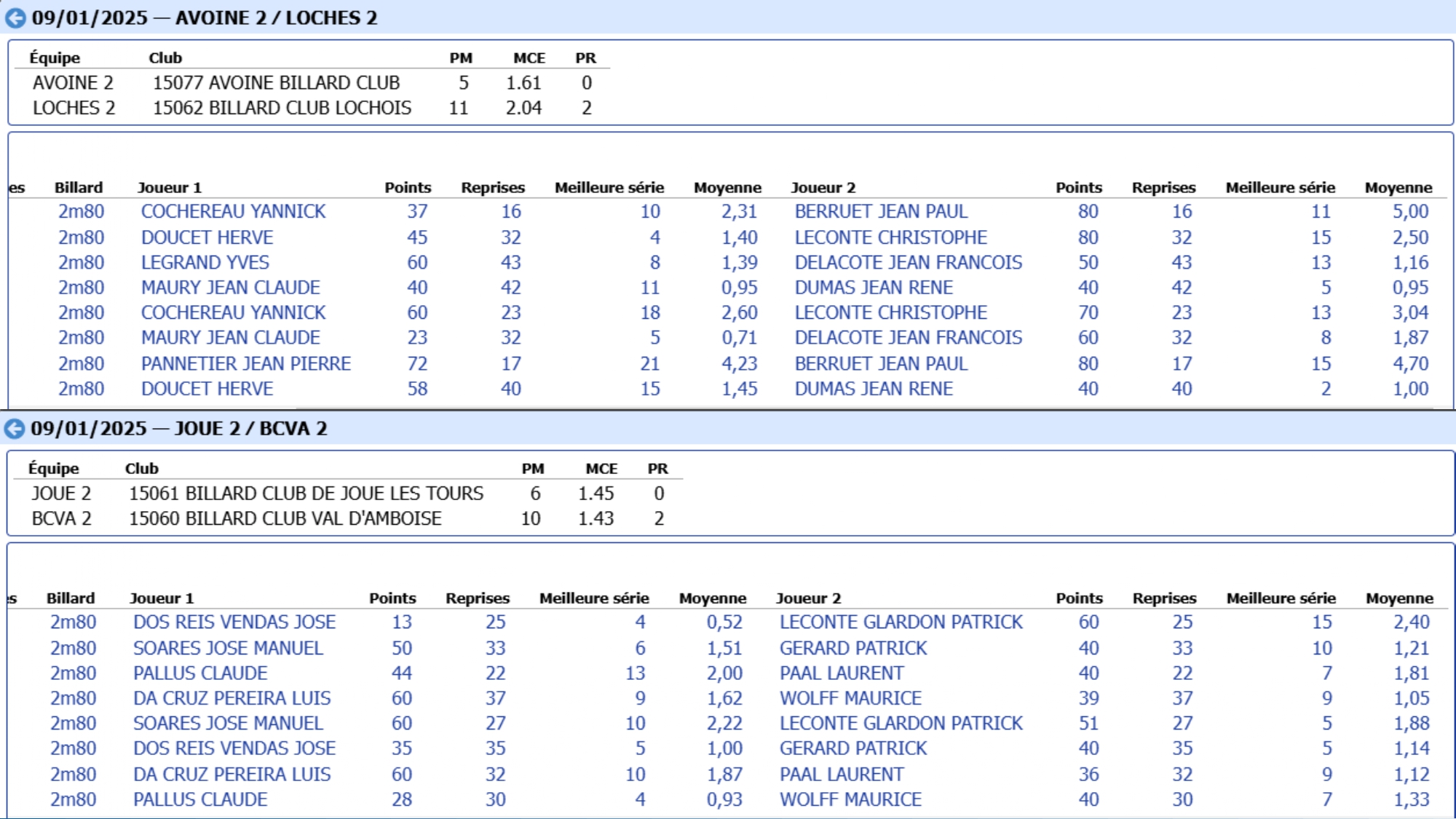Select club 15060 BILLARD CLUB VAL D'AMBOISE
This screenshot has width=1456, height=819.
point(285,518)
